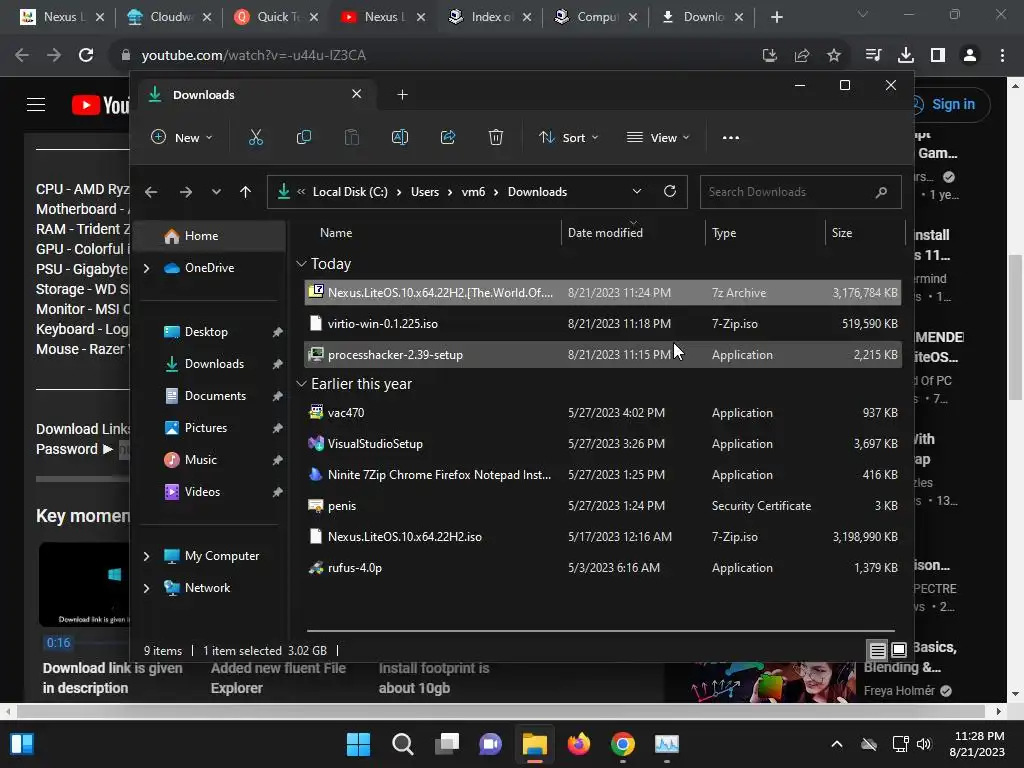
Task: Select VisualStudioSetup file
Action: [602, 444]
